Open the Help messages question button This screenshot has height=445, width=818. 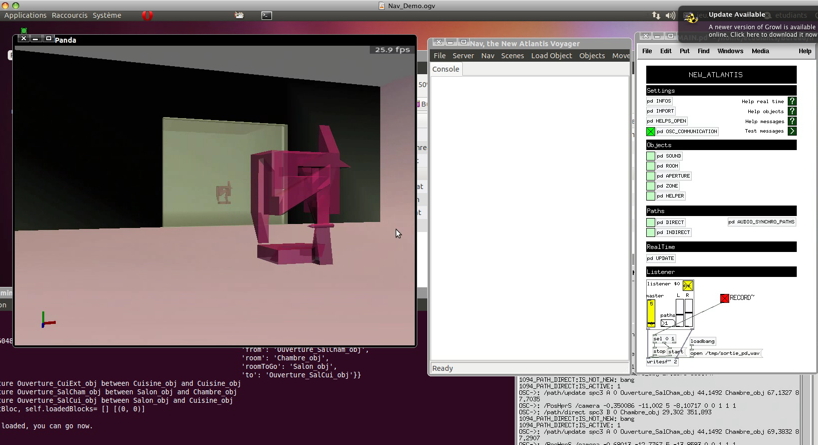[x=792, y=121]
